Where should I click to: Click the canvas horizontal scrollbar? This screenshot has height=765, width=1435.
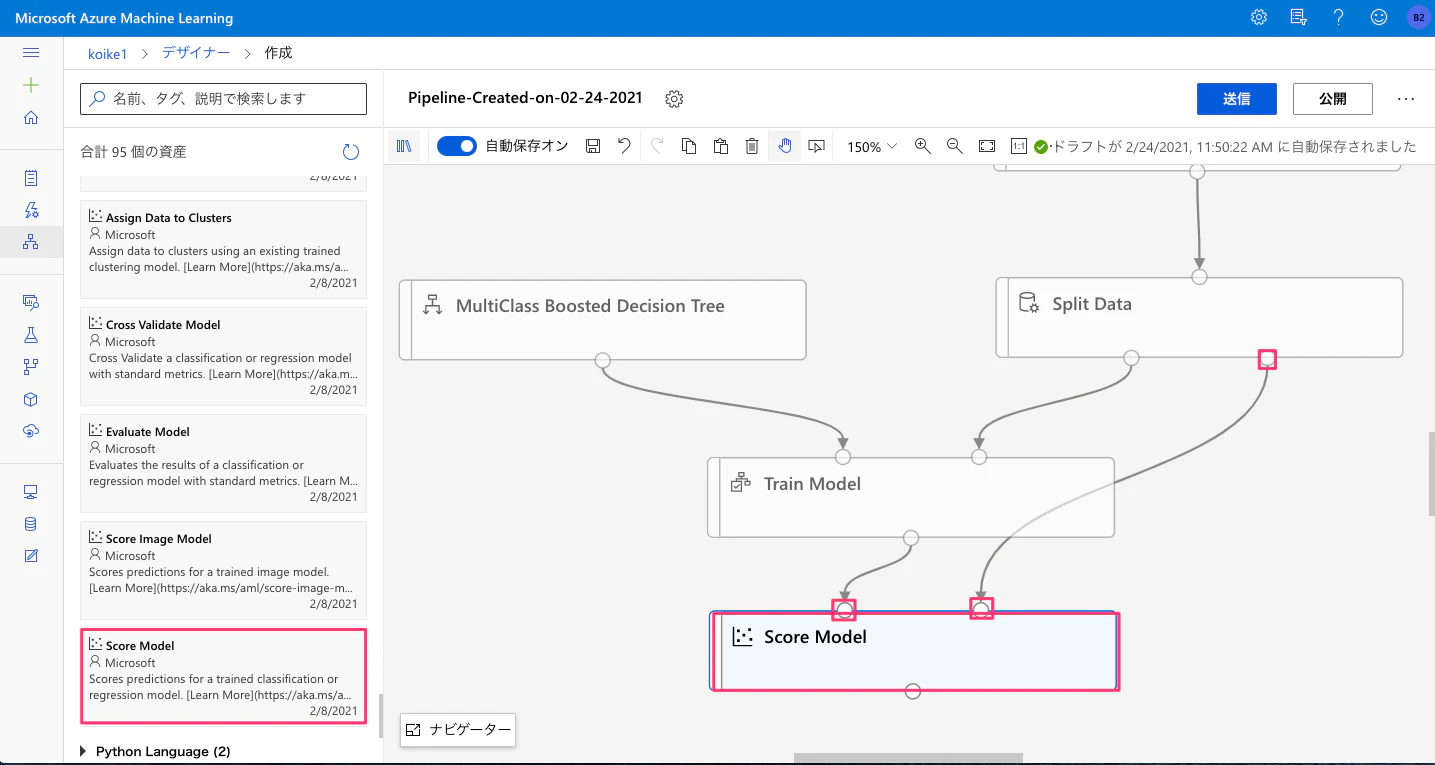tap(908, 759)
